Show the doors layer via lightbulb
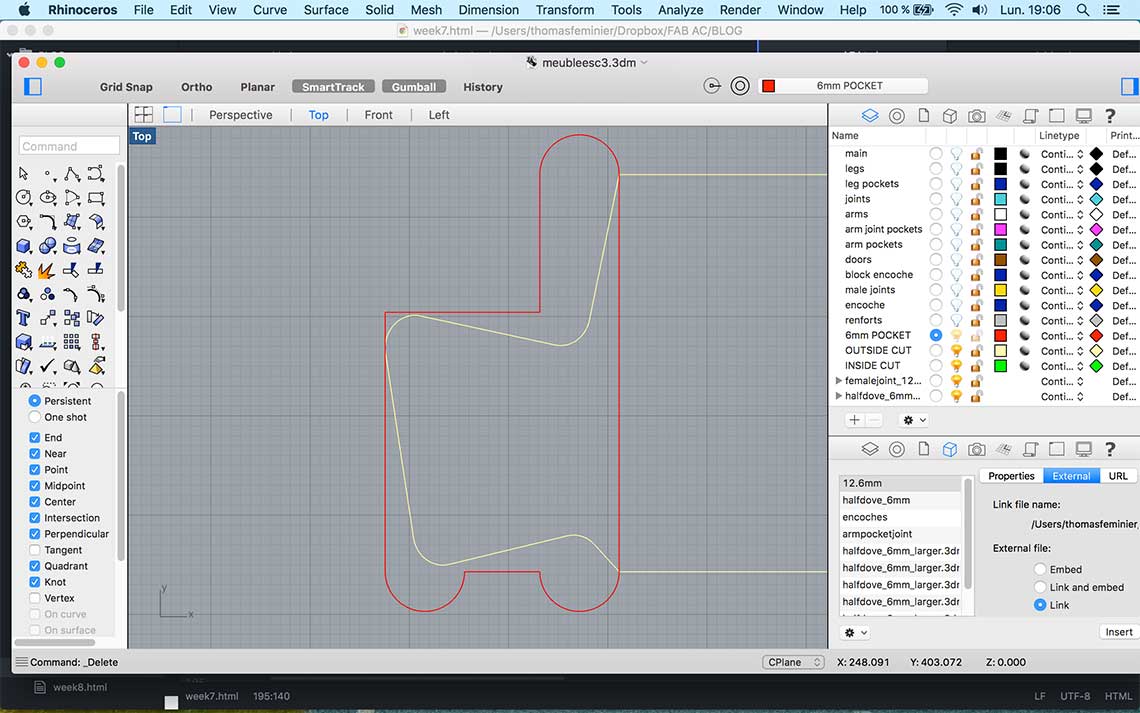The height and width of the screenshot is (713, 1140). coord(956,259)
